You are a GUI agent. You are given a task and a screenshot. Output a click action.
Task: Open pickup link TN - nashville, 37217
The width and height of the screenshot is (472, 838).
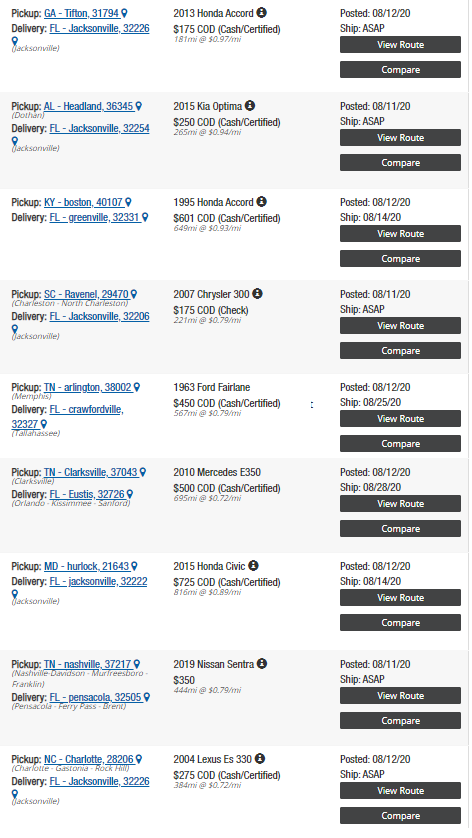point(88,664)
